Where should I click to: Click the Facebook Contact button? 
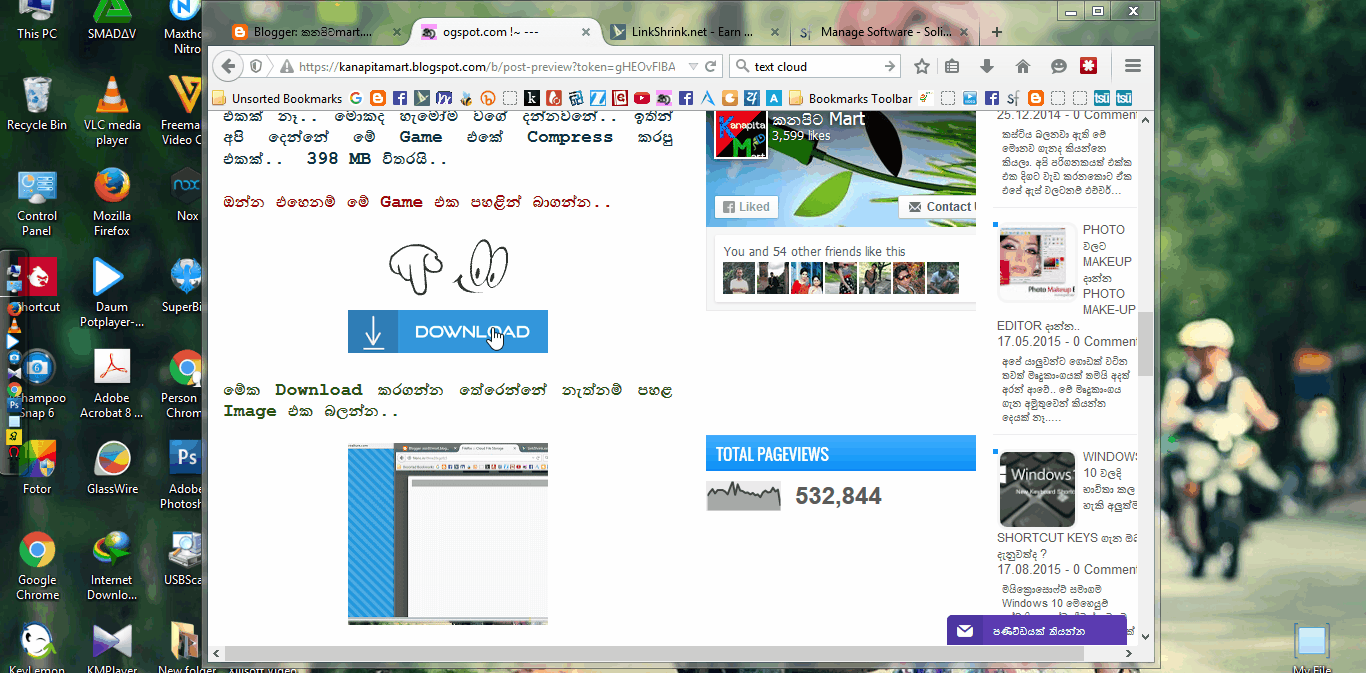click(938, 207)
